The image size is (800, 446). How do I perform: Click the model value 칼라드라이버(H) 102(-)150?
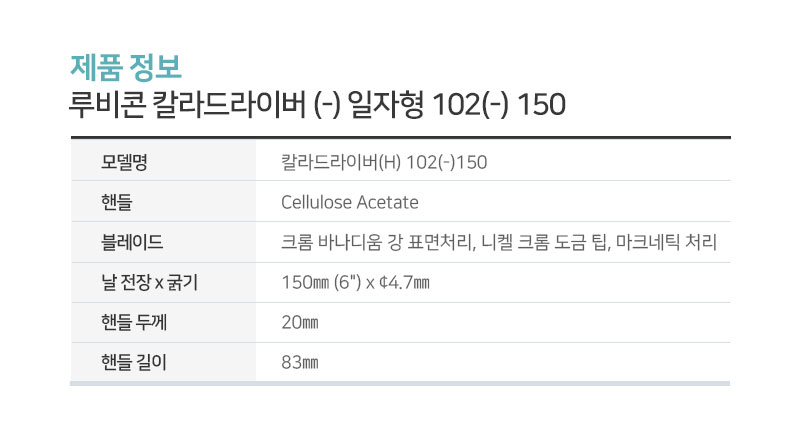[384, 162]
